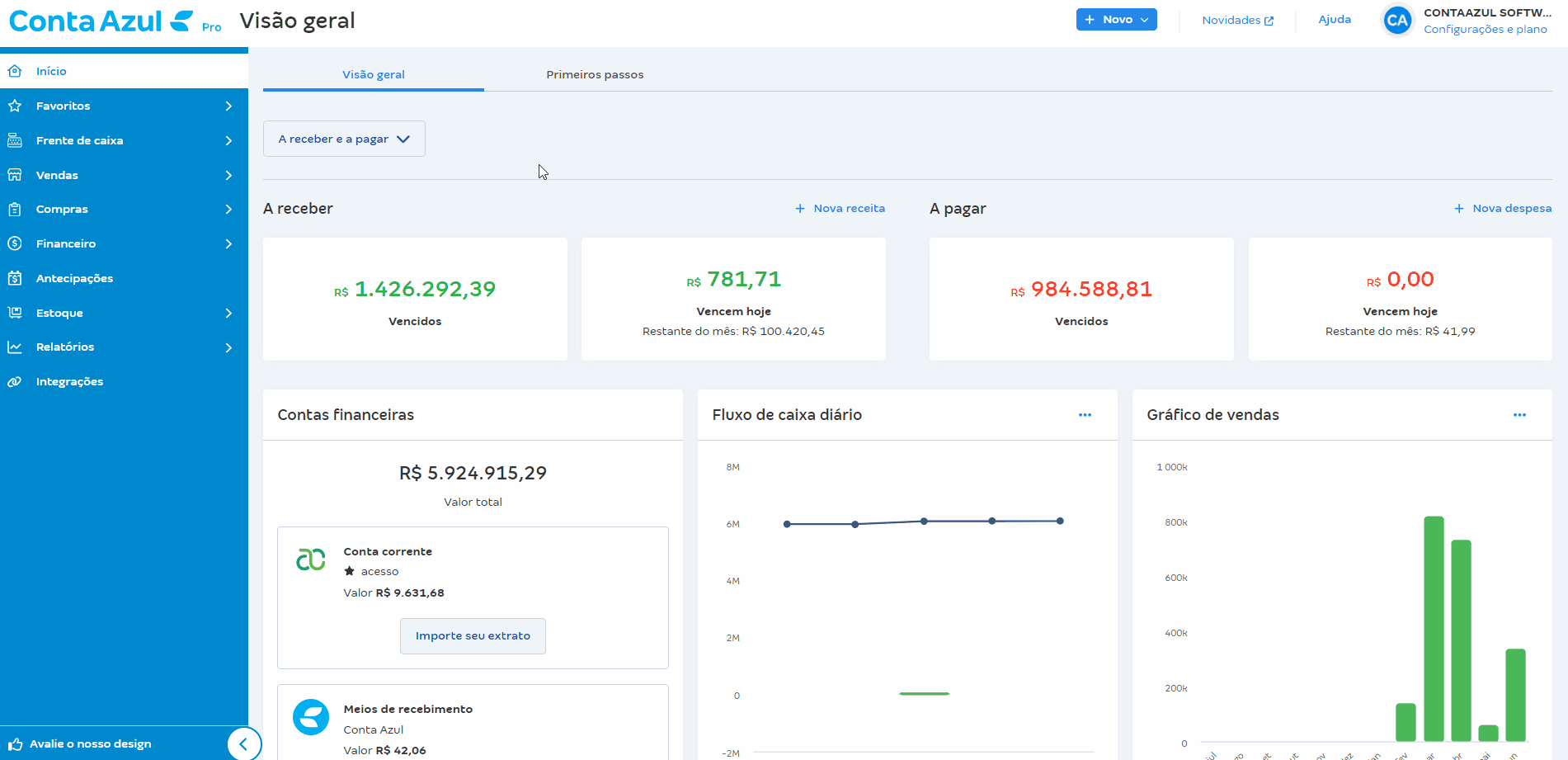This screenshot has height=760, width=1568.
Task: Click the CA account avatar
Action: (1397, 21)
